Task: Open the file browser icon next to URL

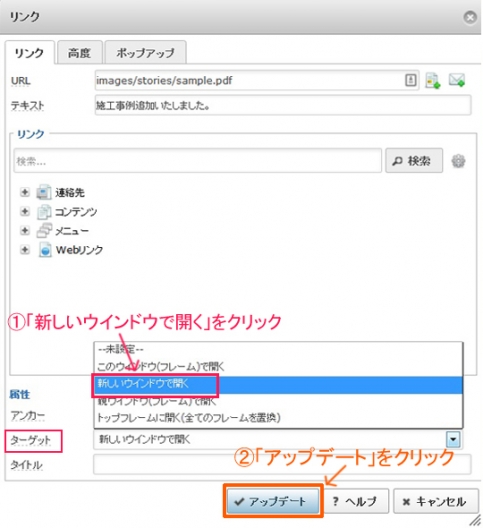Action: 433,80
